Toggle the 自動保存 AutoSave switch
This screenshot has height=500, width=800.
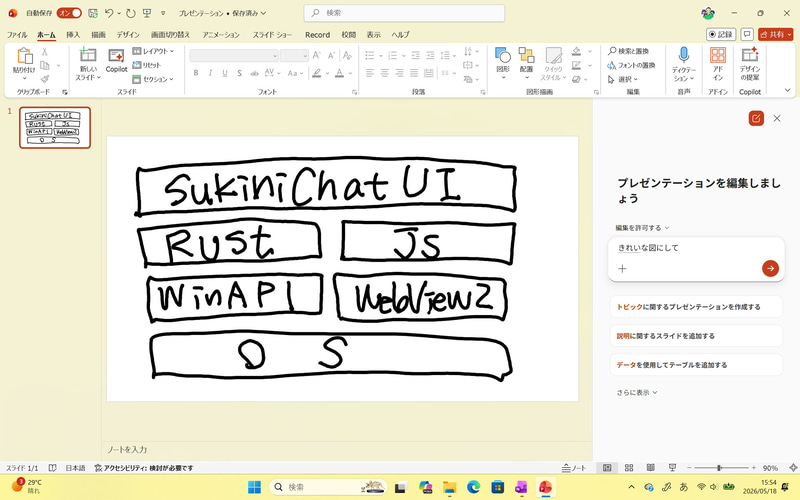(x=69, y=13)
